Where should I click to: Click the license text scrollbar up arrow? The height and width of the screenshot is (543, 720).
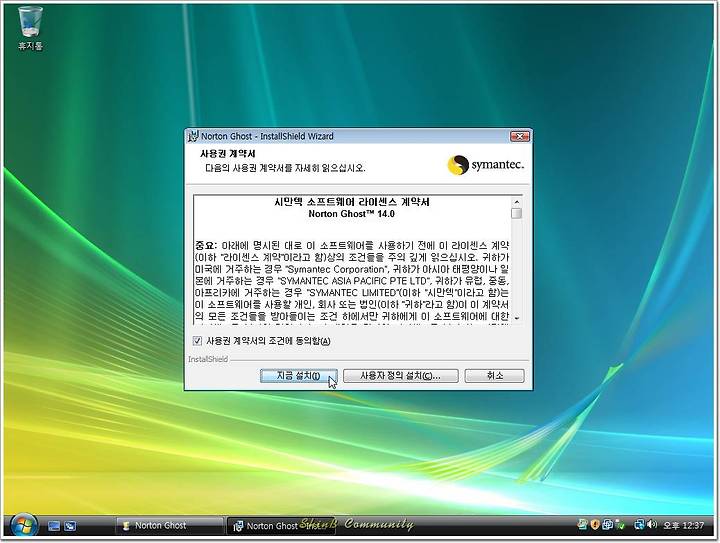(517, 202)
